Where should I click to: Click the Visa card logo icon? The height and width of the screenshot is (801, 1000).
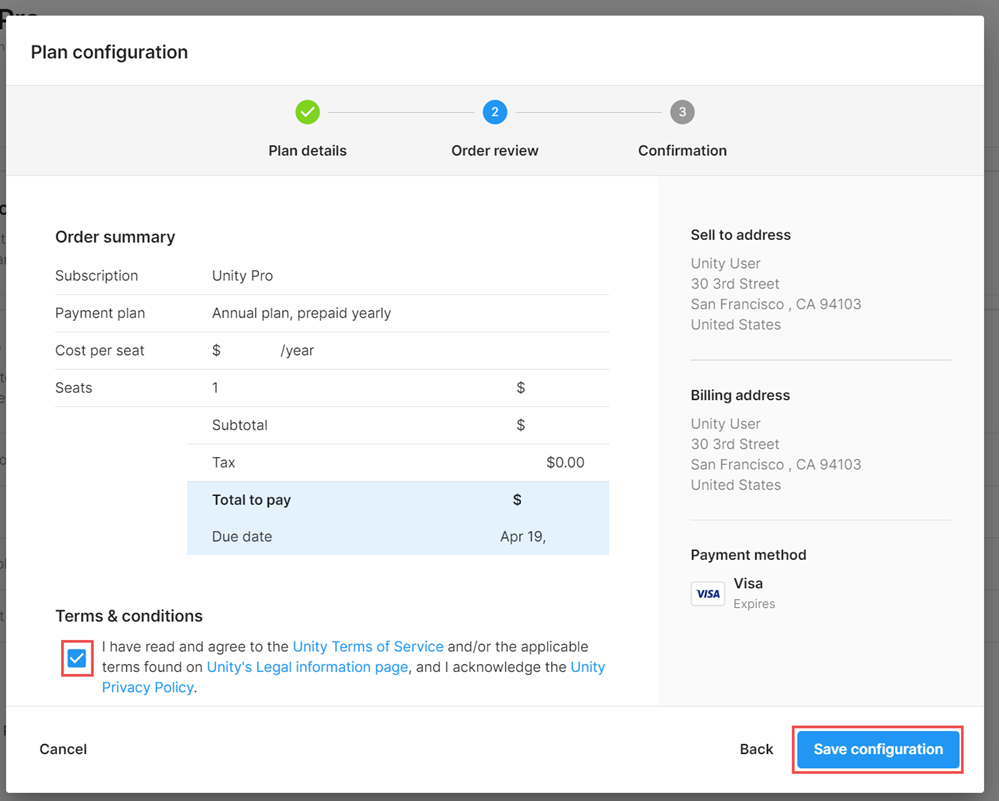(708, 594)
